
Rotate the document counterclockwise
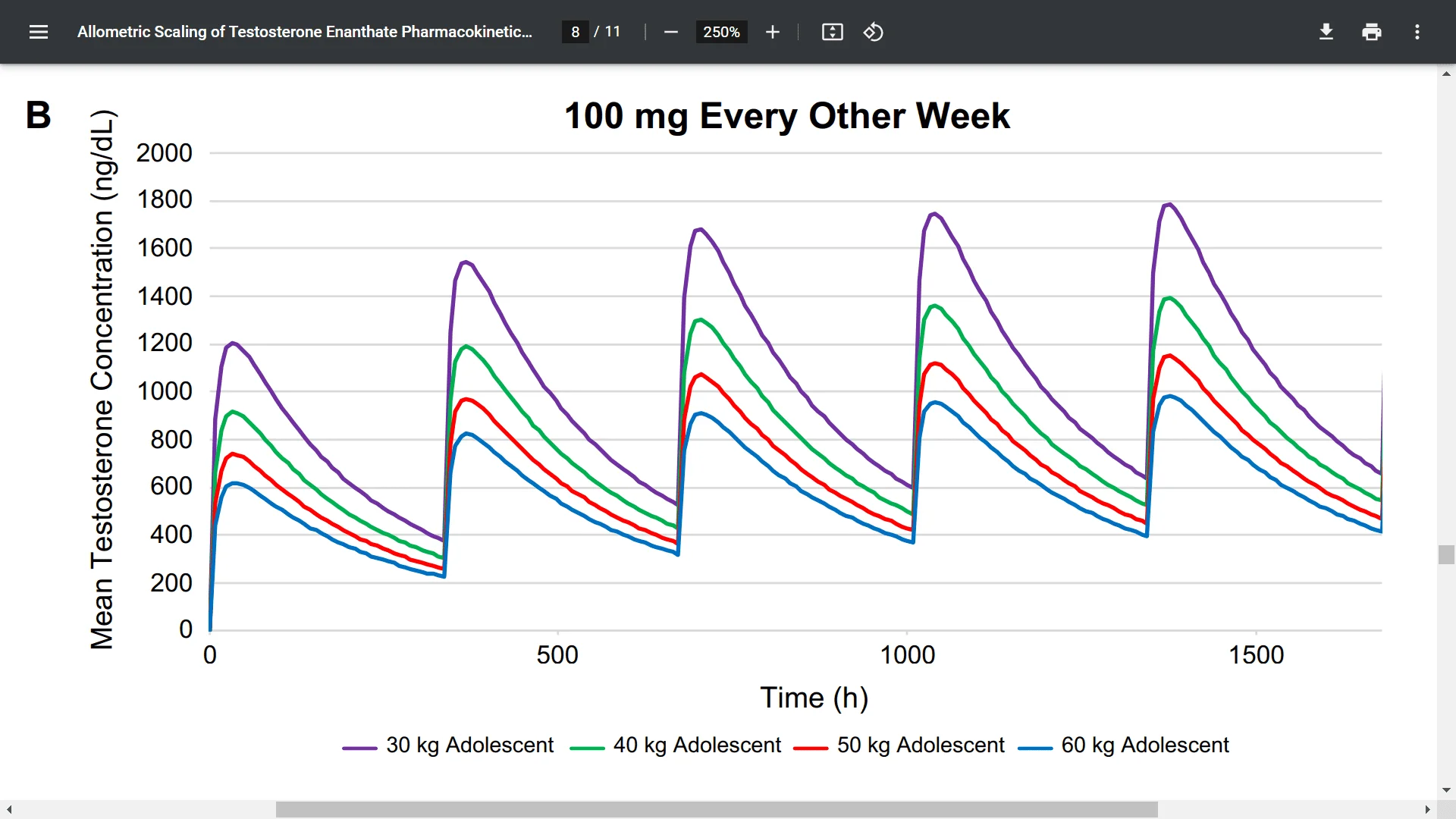[873, 32]
